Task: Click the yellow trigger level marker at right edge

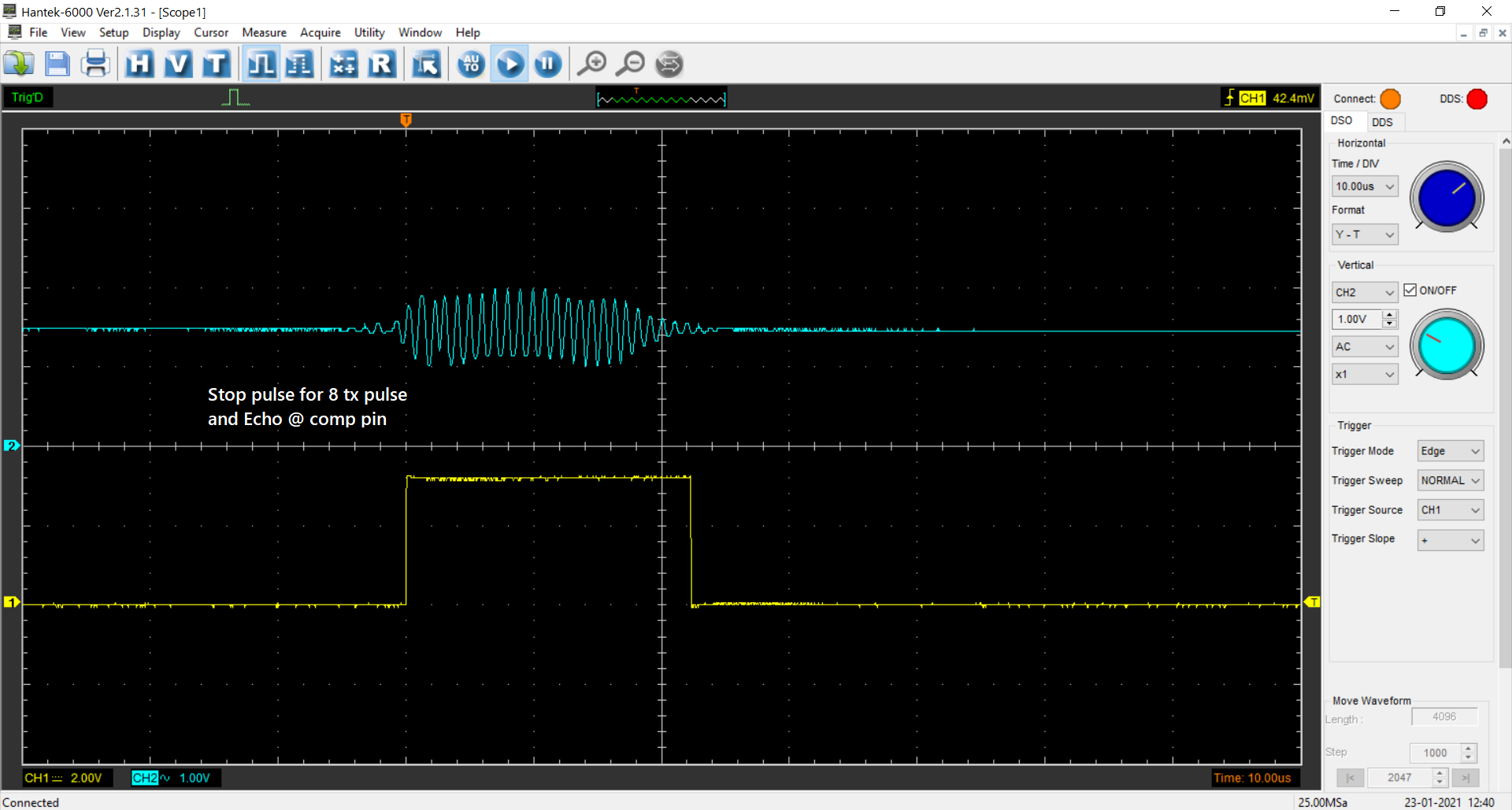Action: 1313,602
